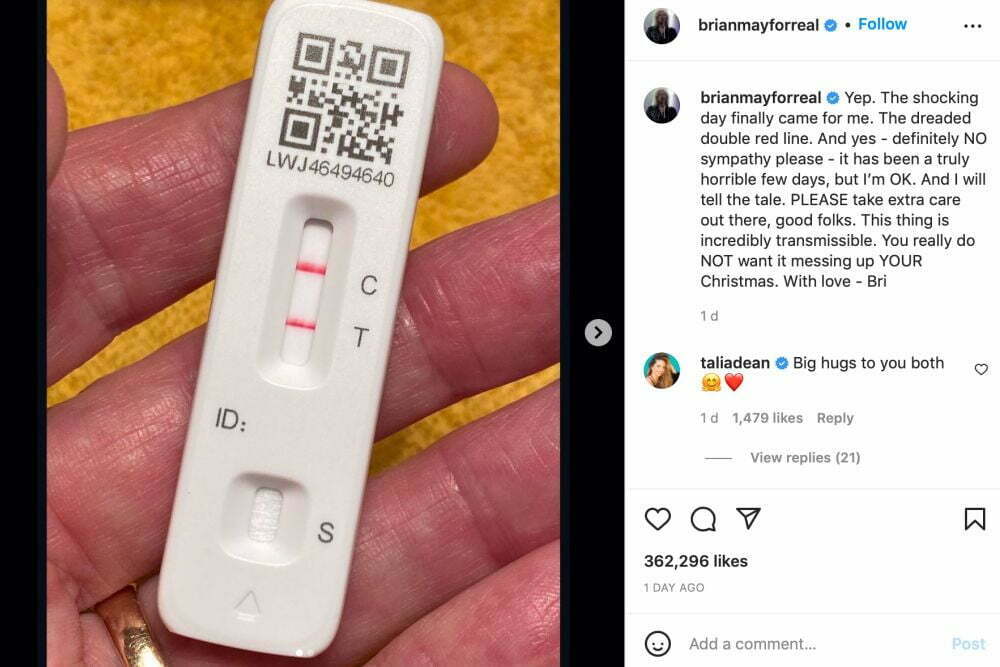Open more options three-dot menu
Viewport: 1000px width, 667px height.
coord(973,26)
